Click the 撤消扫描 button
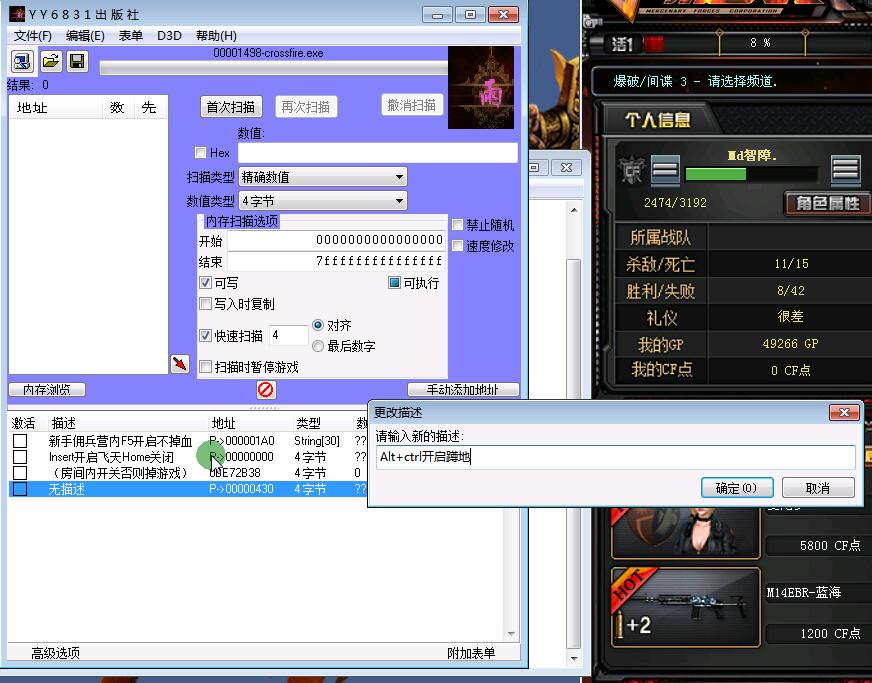Screen dimensions: 872x683 412,105
